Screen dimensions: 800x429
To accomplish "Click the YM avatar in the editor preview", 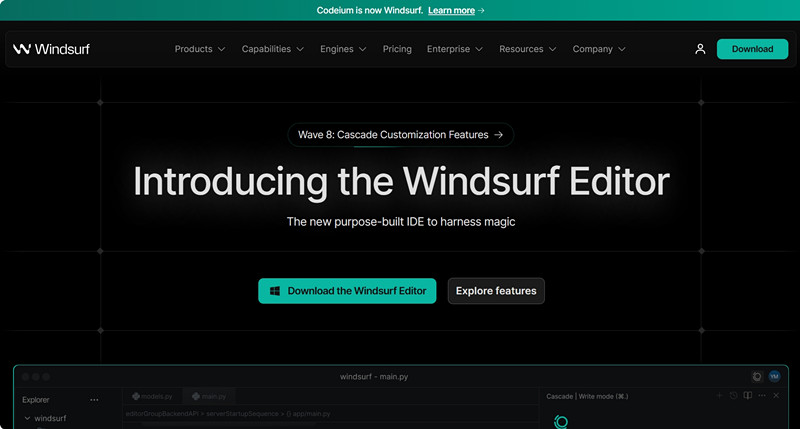I will (774, 376).
